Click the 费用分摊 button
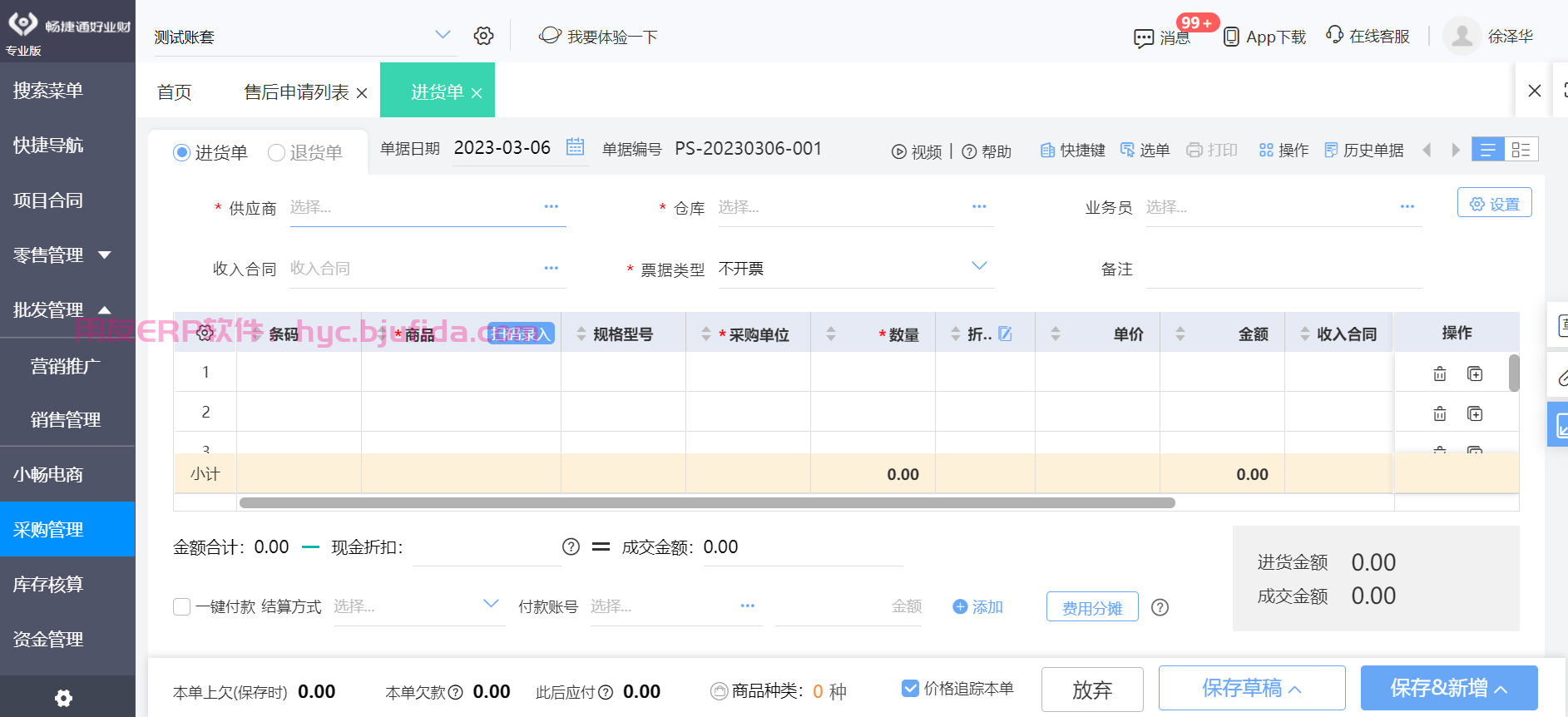 (x=1092, y=607)
